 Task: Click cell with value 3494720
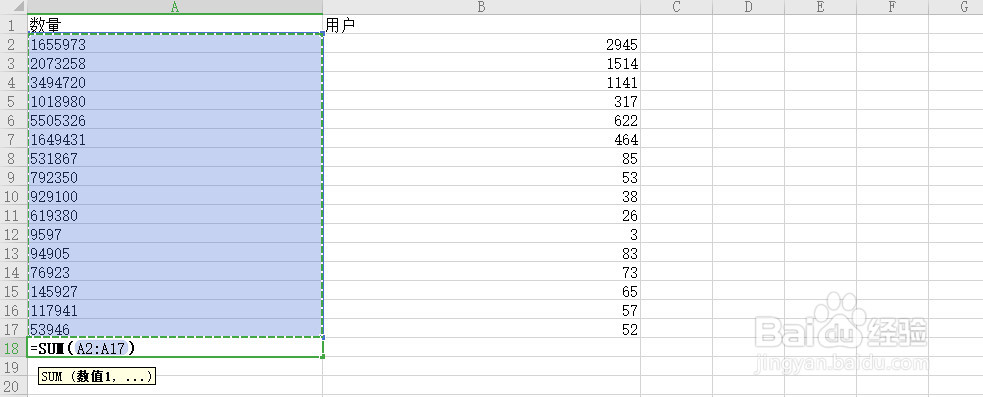click(x=175, y=82)
